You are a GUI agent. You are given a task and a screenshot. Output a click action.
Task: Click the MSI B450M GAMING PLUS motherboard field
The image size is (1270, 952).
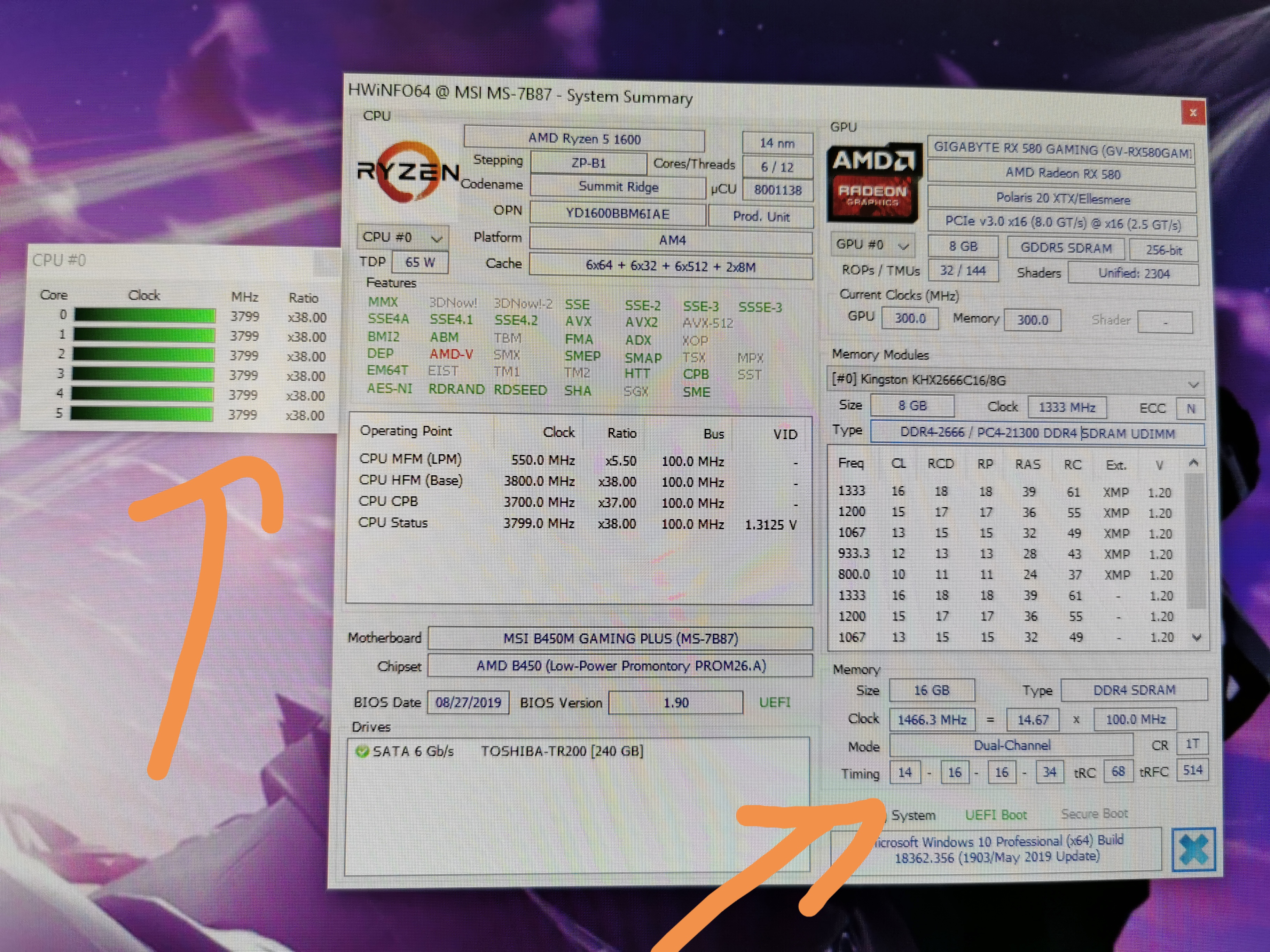coord(621,638)
